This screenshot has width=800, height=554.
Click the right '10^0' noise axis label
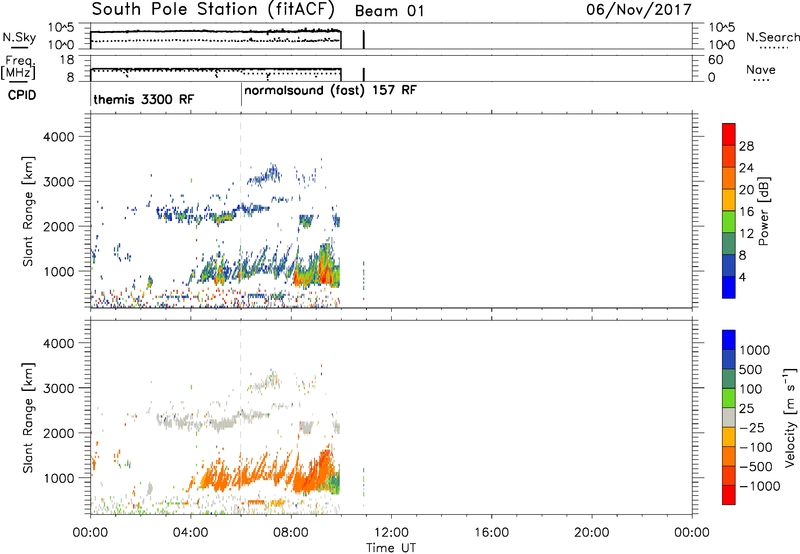(x=721, y=45)
